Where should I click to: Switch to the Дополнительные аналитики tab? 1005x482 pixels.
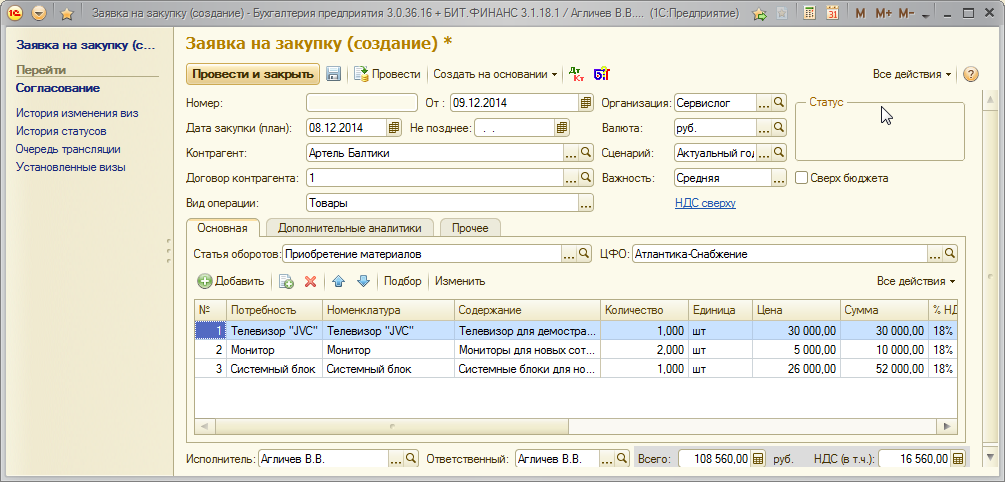[350, 228]
